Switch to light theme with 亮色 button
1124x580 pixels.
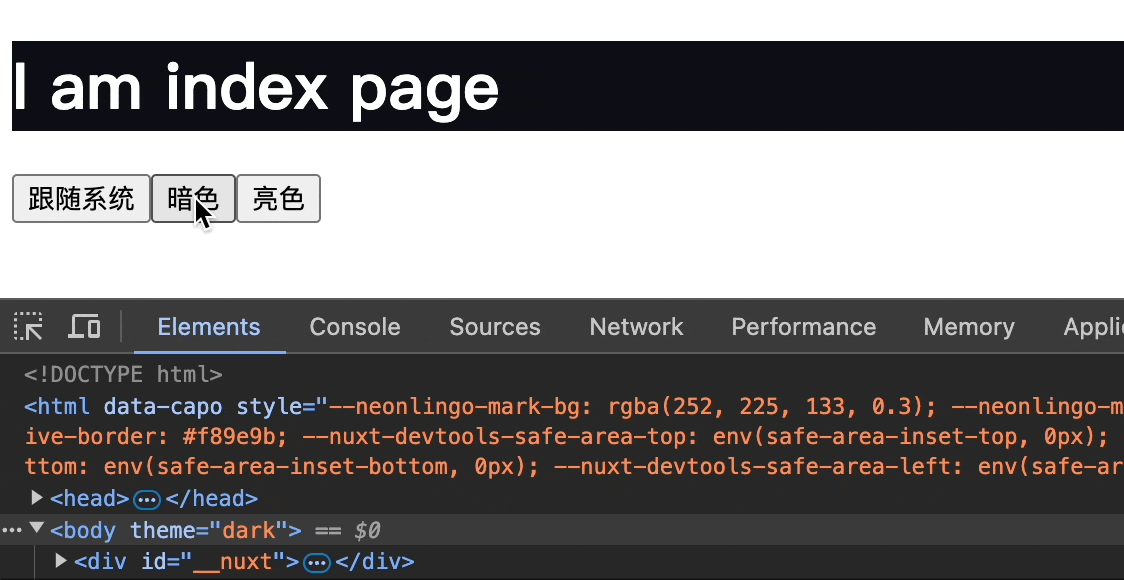pyautogui.click(x=278, y=198)
